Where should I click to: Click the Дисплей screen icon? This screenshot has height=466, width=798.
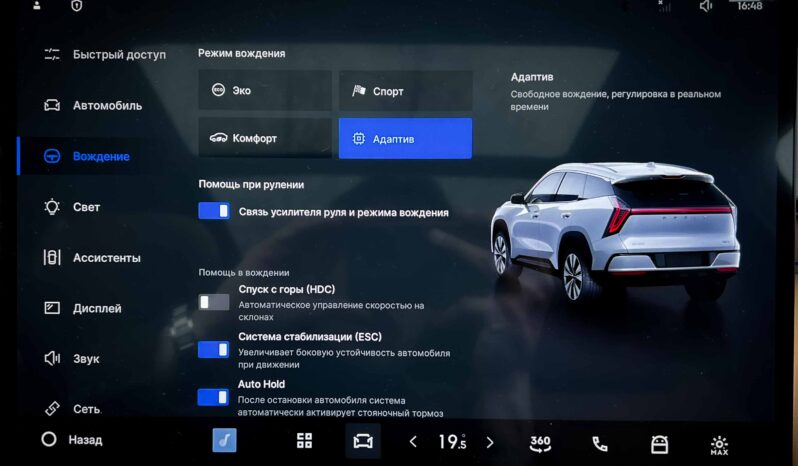coord(52,308)
